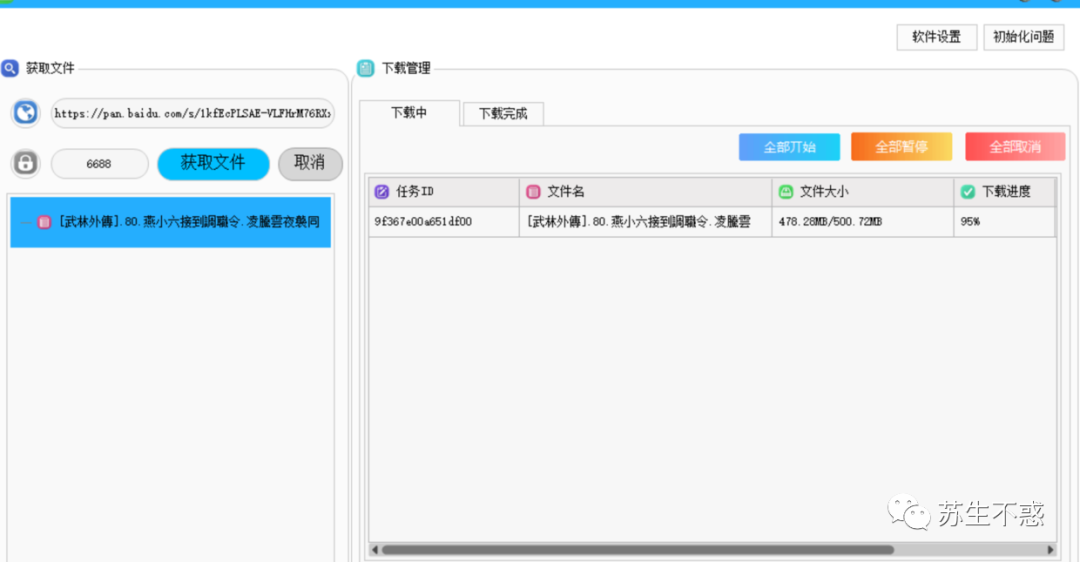
Task: Switch to the 下载完成 tab
Action: click(x=503, y=114)
